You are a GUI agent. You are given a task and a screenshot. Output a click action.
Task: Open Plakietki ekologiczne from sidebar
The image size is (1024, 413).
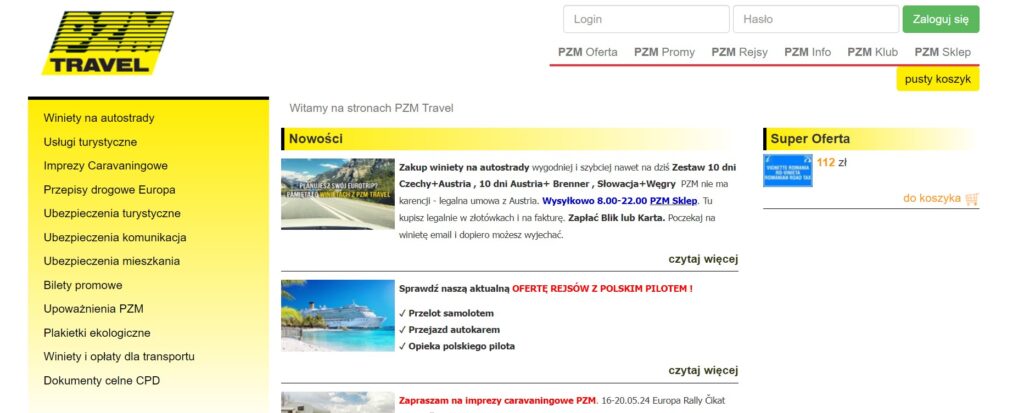[x=97, y=333]
